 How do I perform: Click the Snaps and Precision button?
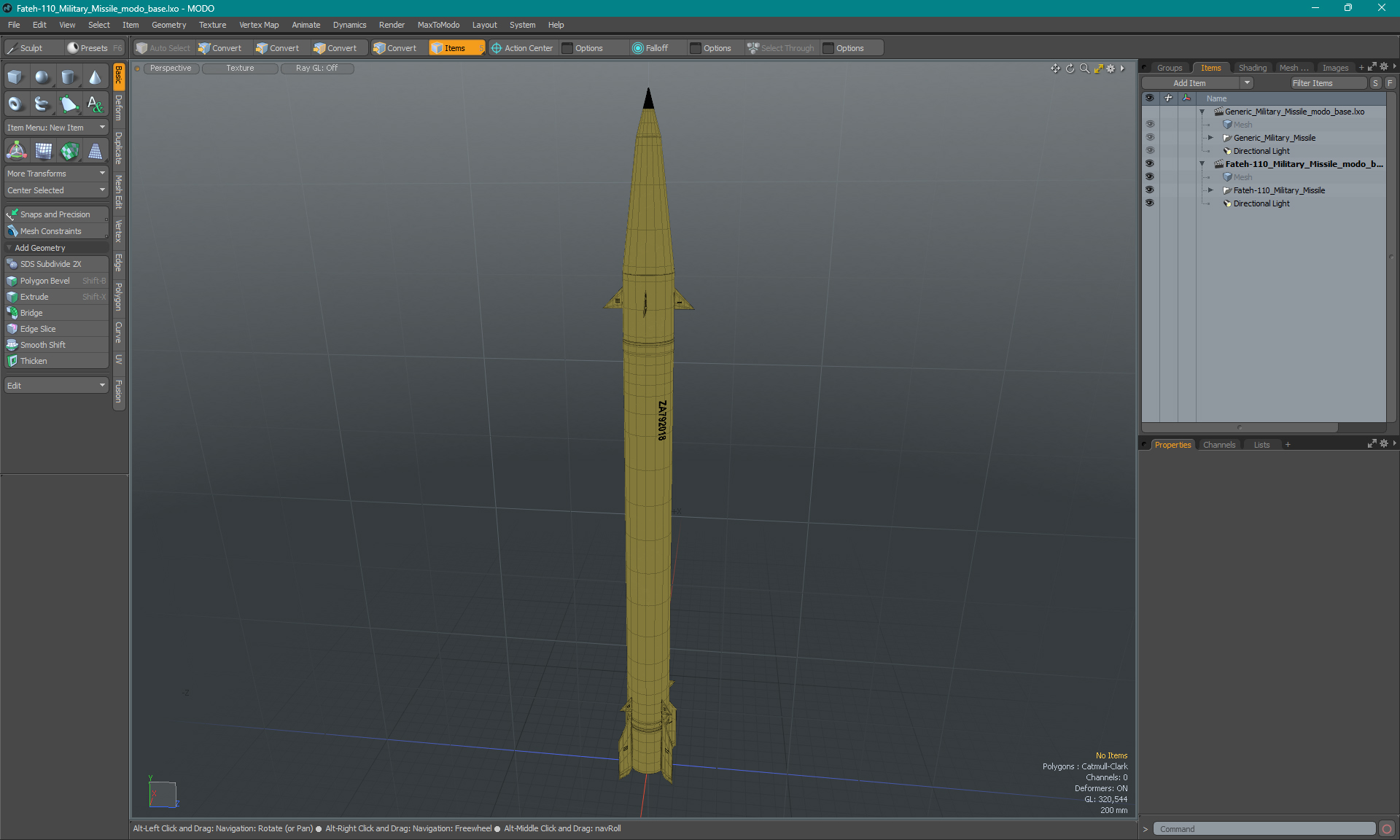click(x=55, y=214)
